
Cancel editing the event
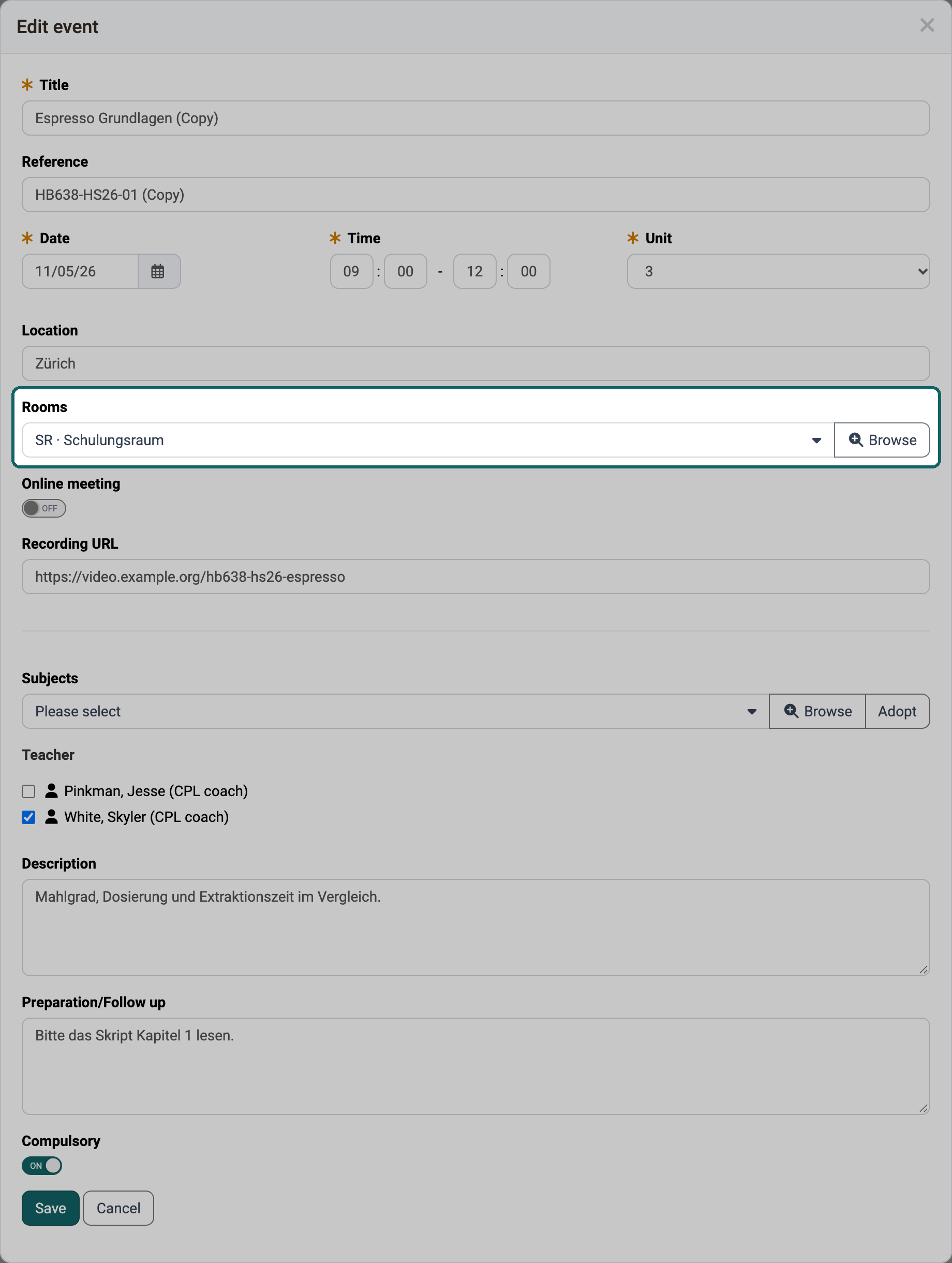click(118, 1208)
